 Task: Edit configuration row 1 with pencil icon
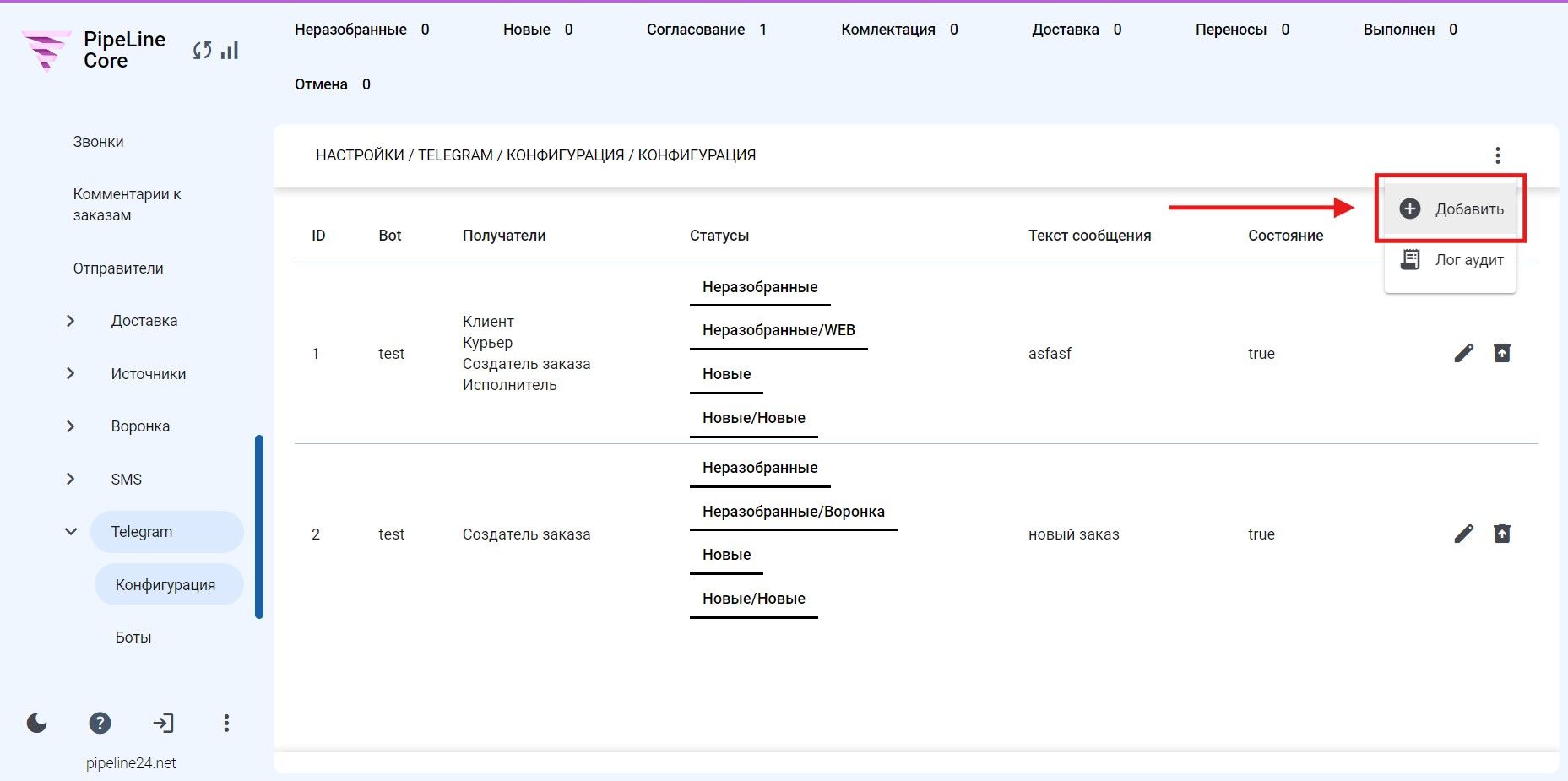1463,353
